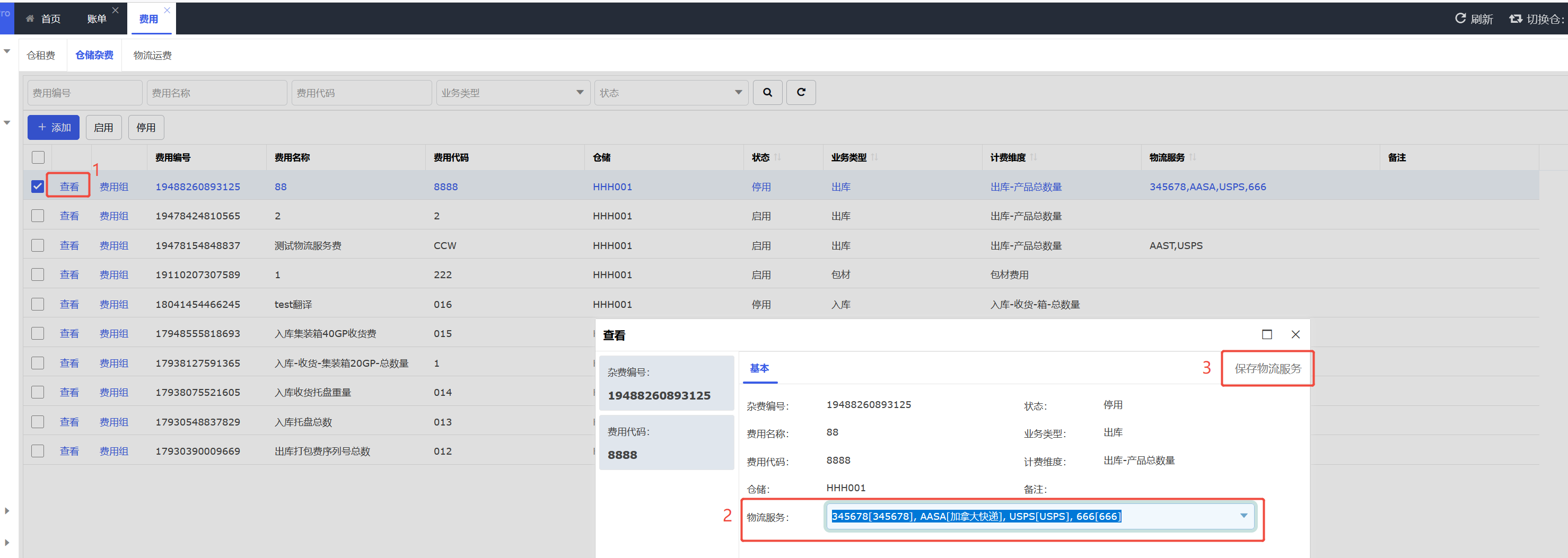Click 费用编号 19478424810565 cell
Screen dimensions: 1568x558
click(x=198, y=216)
